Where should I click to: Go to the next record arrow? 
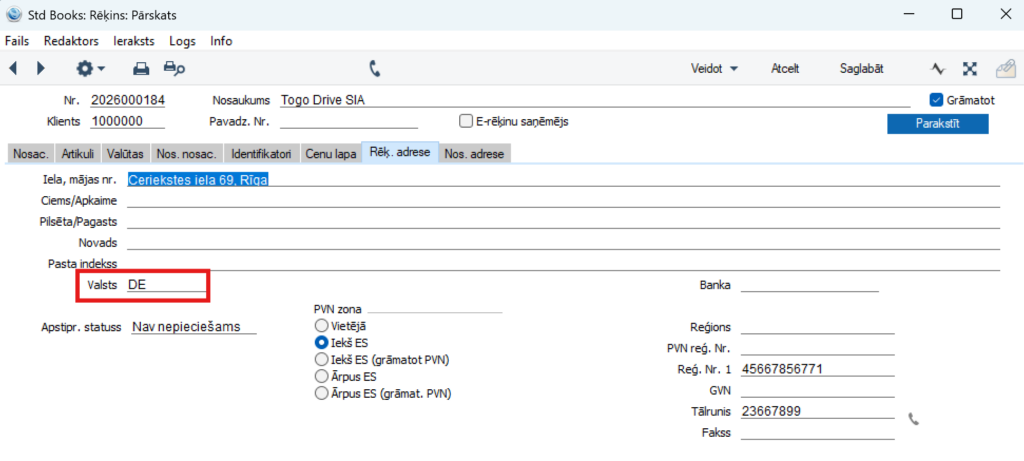pyautogui.click(x=40, y=68)
